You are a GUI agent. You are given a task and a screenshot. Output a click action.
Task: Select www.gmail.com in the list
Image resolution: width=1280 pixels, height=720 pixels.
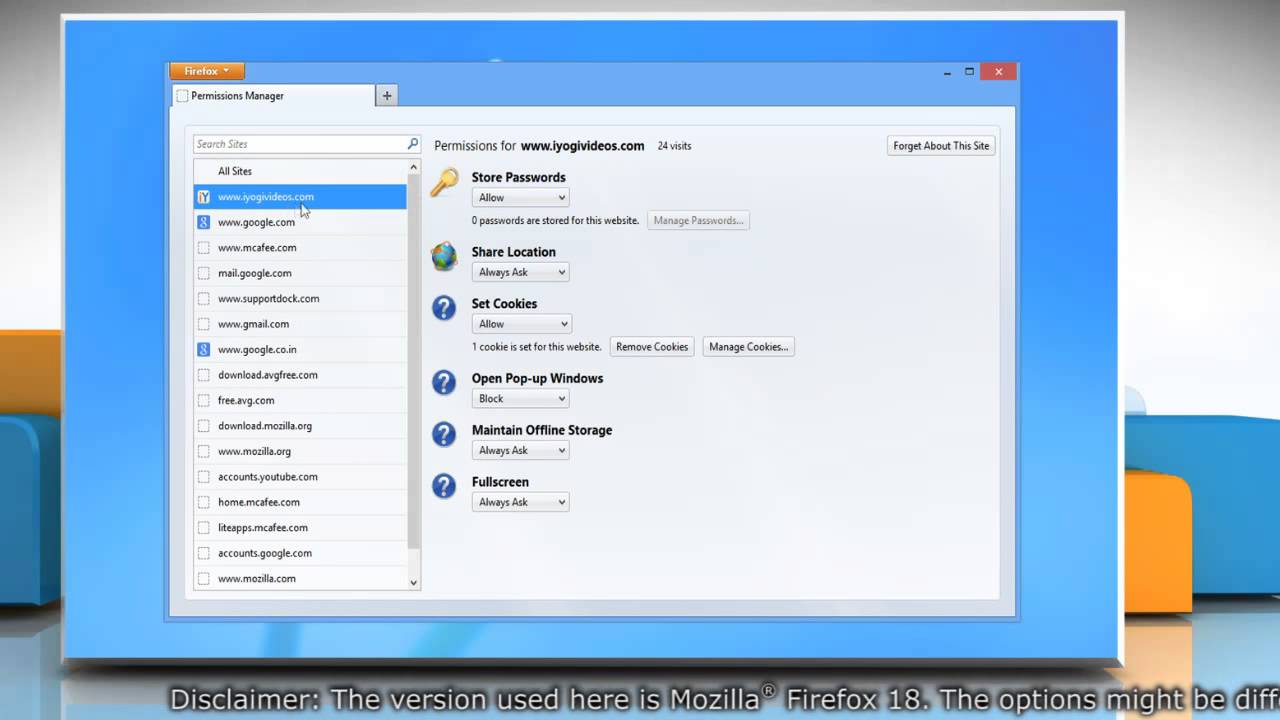coord(300,324)
